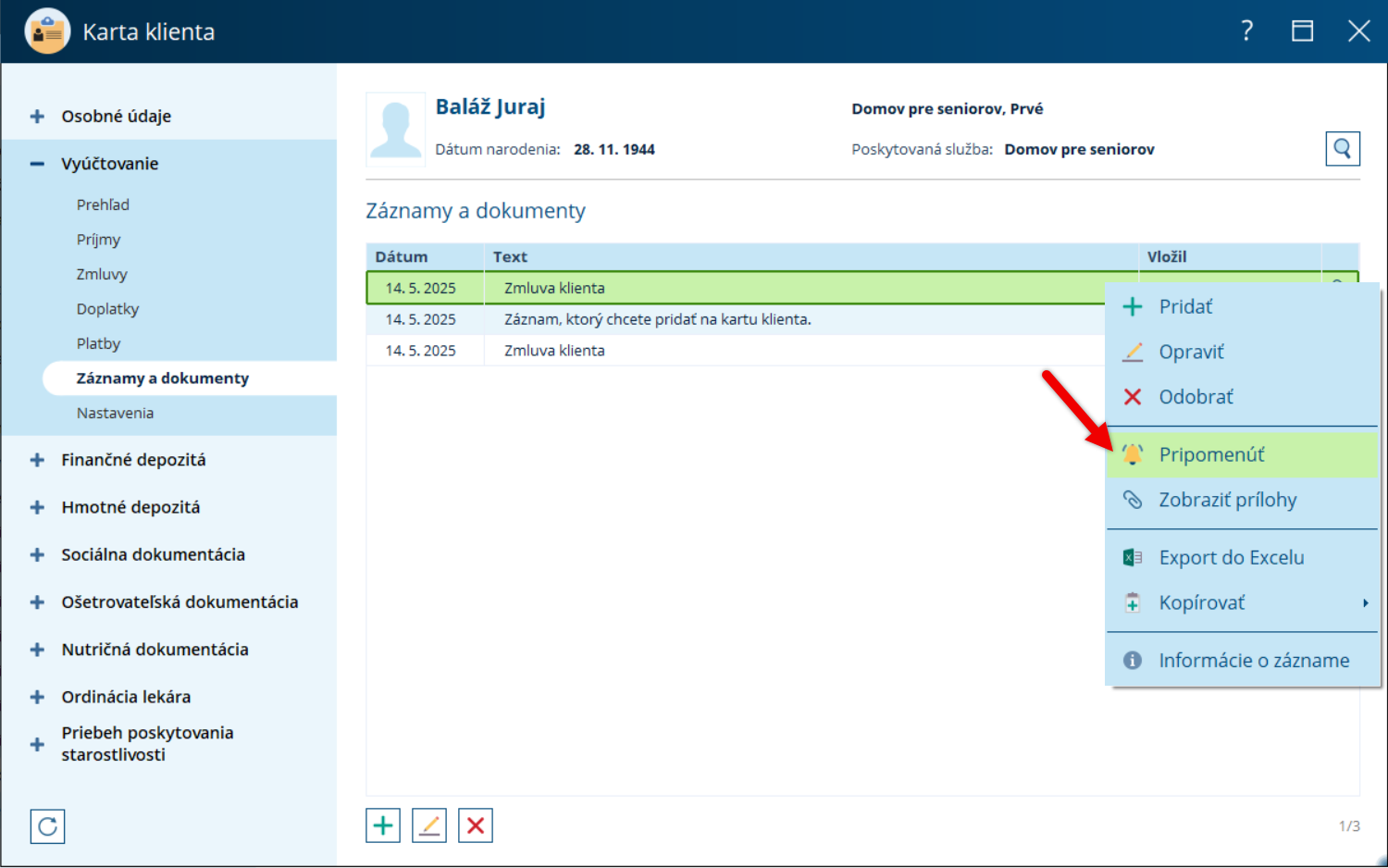Click the Karta klienta app logo icon

pyautogui.click(x=47, y=31)
